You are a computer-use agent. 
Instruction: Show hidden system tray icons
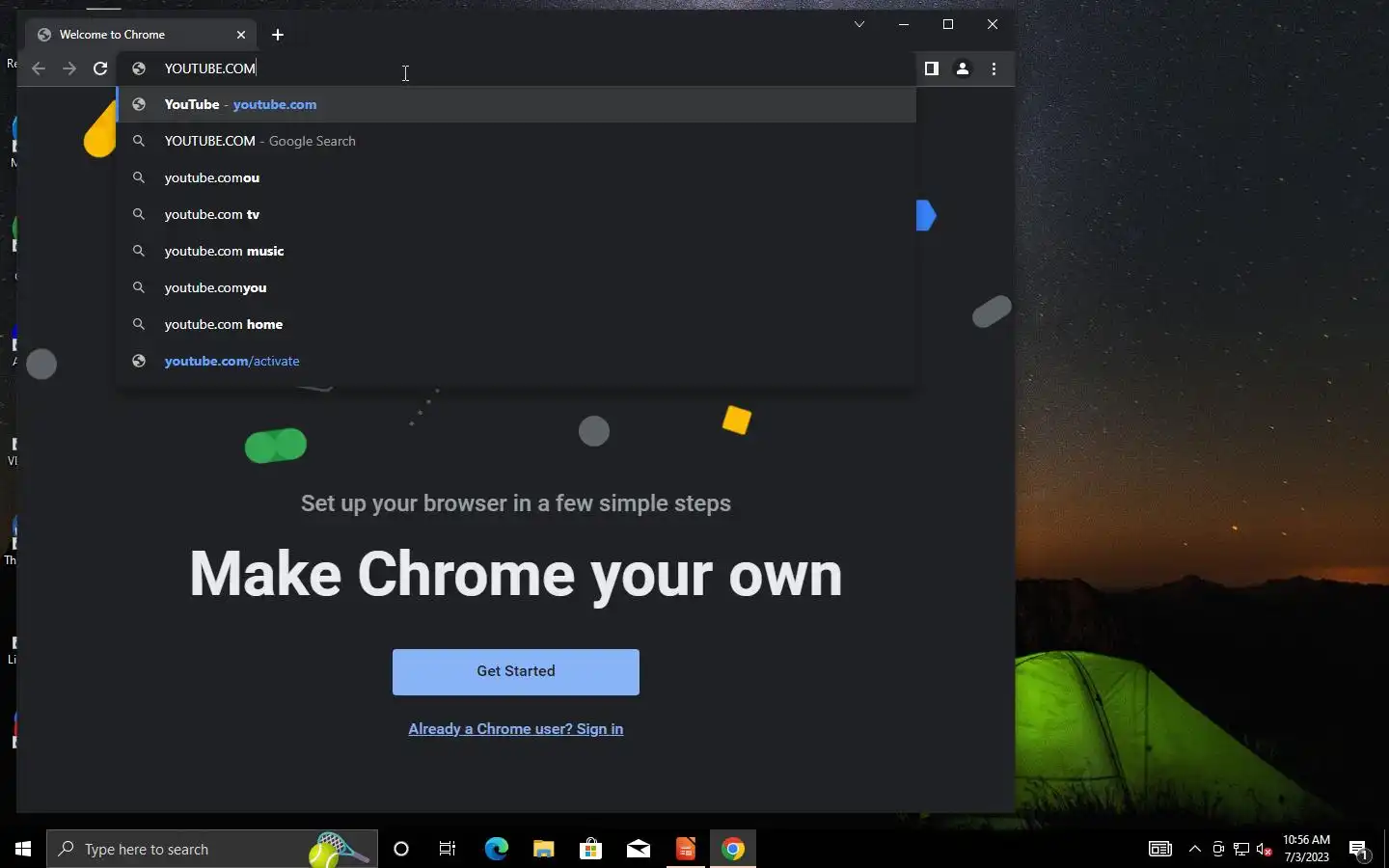[x=1195, y=849]
